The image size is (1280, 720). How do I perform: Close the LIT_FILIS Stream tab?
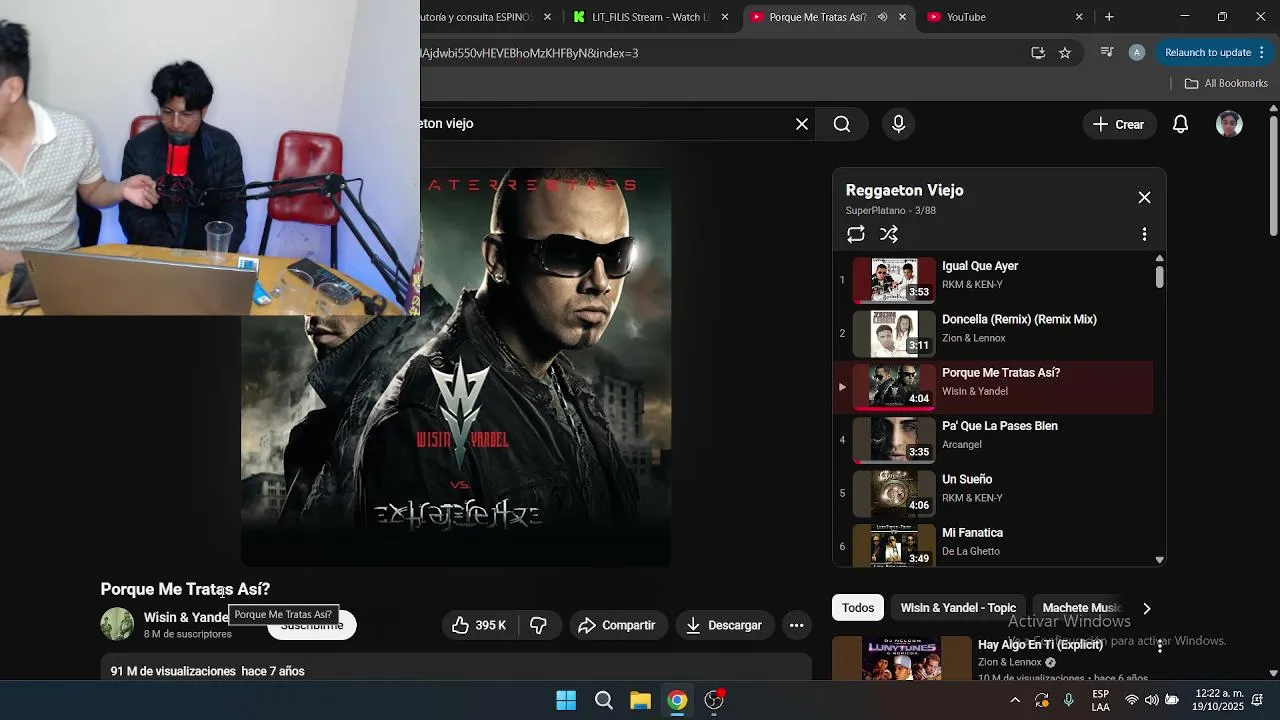(724, 17)
